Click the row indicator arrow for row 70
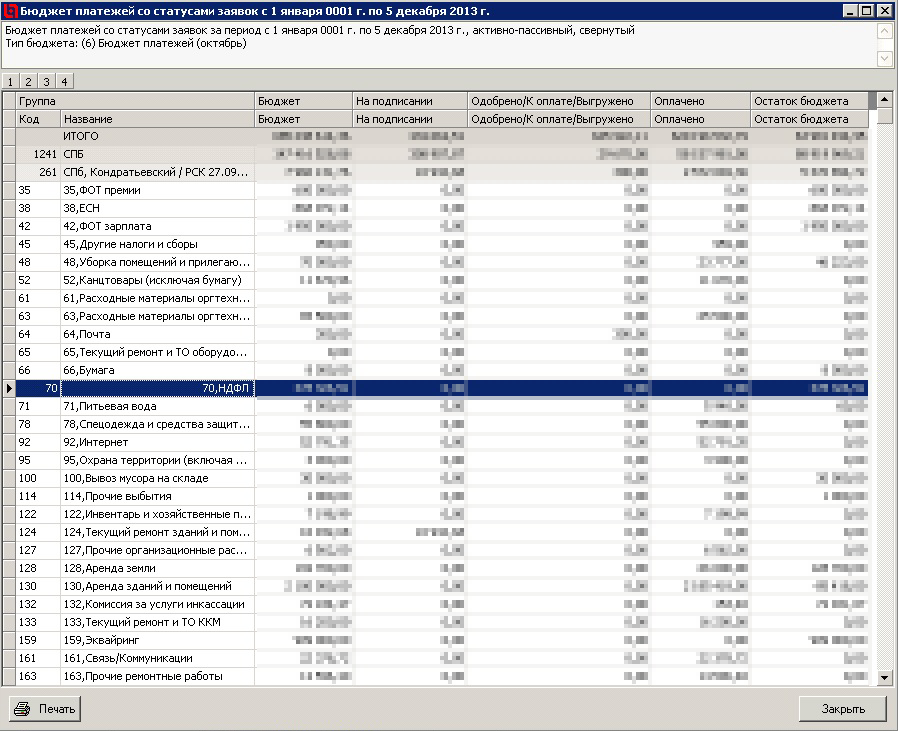 [9, 388]
